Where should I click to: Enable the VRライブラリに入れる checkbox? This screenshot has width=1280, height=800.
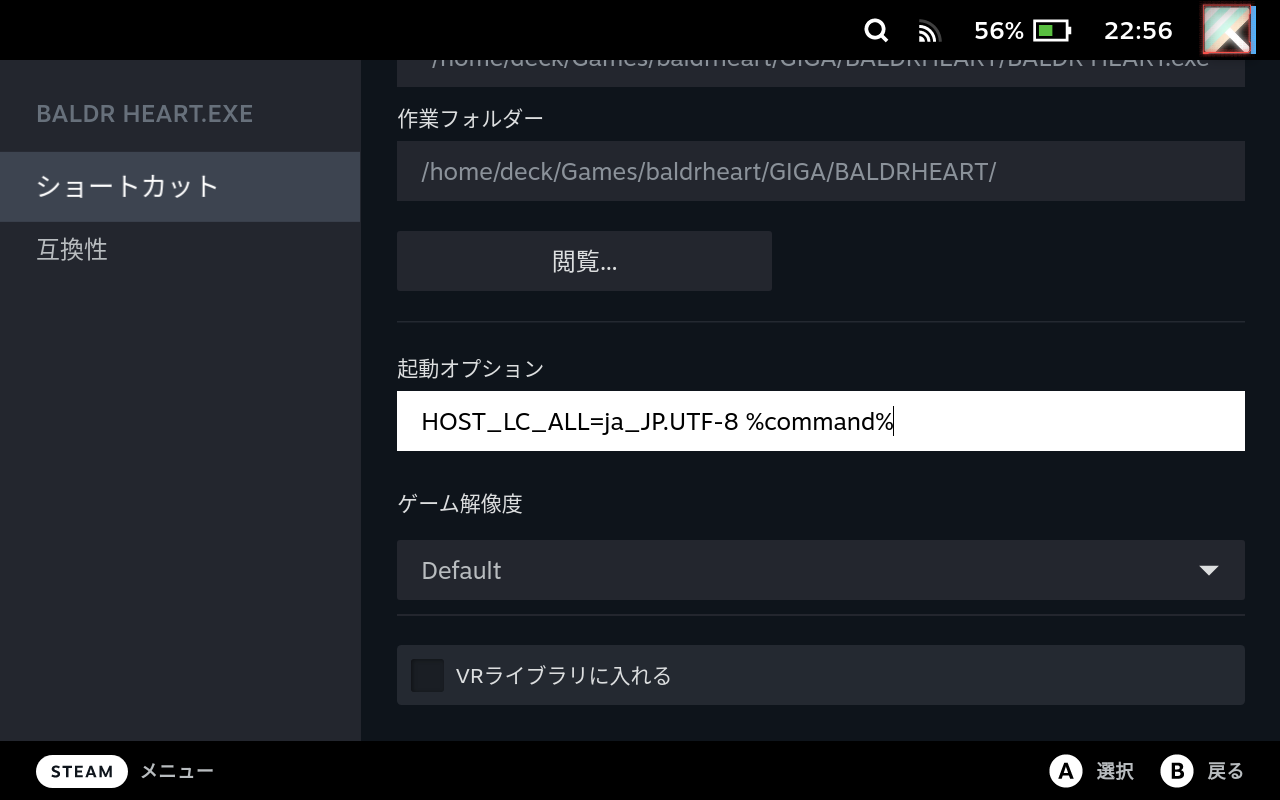[x=428, y=675]
